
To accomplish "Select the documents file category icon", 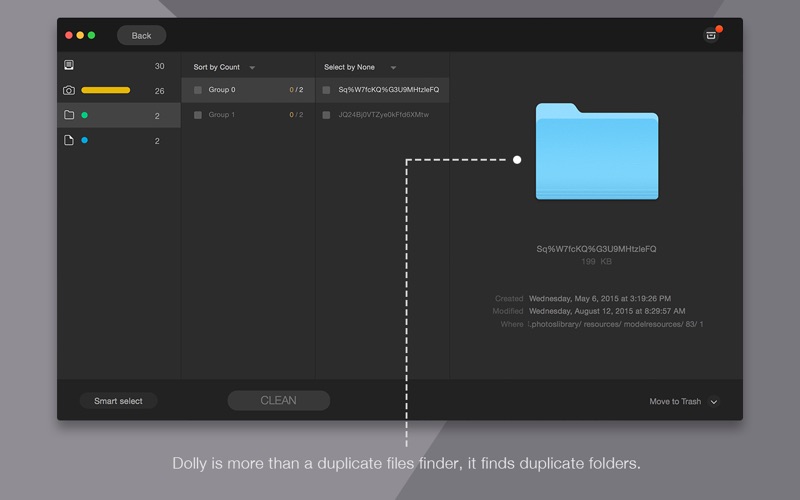I will coord(69,140).
